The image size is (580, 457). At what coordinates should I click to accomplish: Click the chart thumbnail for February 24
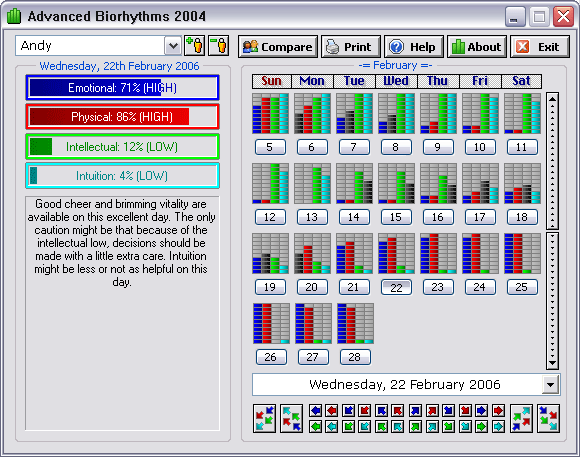point(479,253)
